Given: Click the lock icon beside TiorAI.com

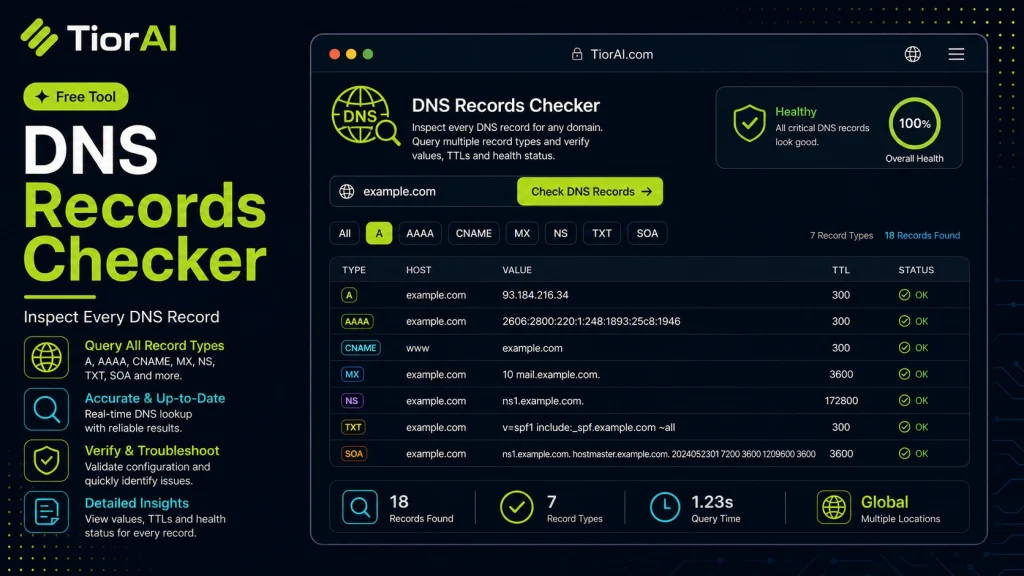Looking at the screenshot, I should coord(577,54).
